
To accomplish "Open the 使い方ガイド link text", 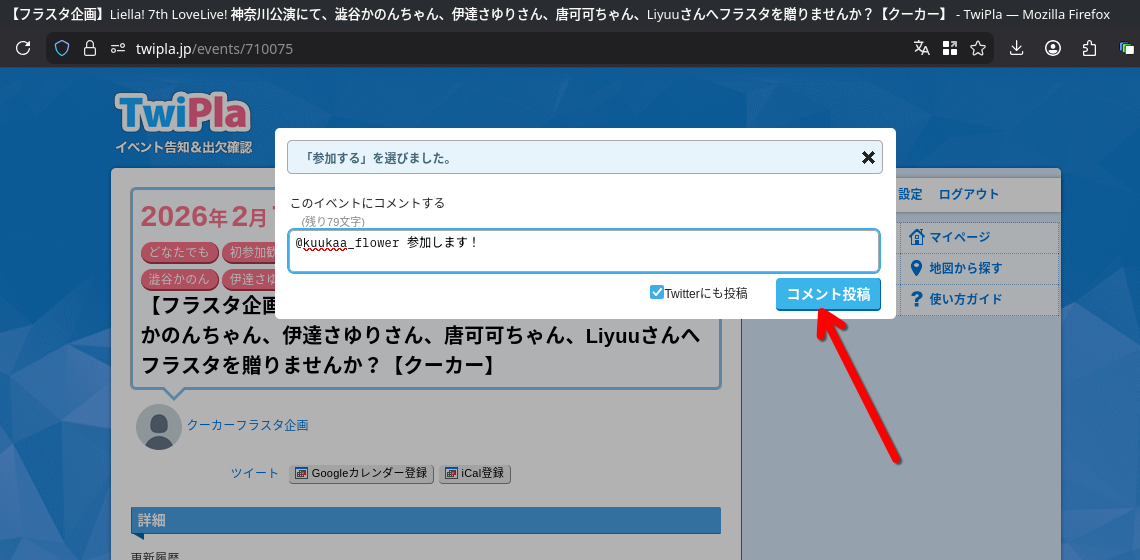I will [966, 299].
